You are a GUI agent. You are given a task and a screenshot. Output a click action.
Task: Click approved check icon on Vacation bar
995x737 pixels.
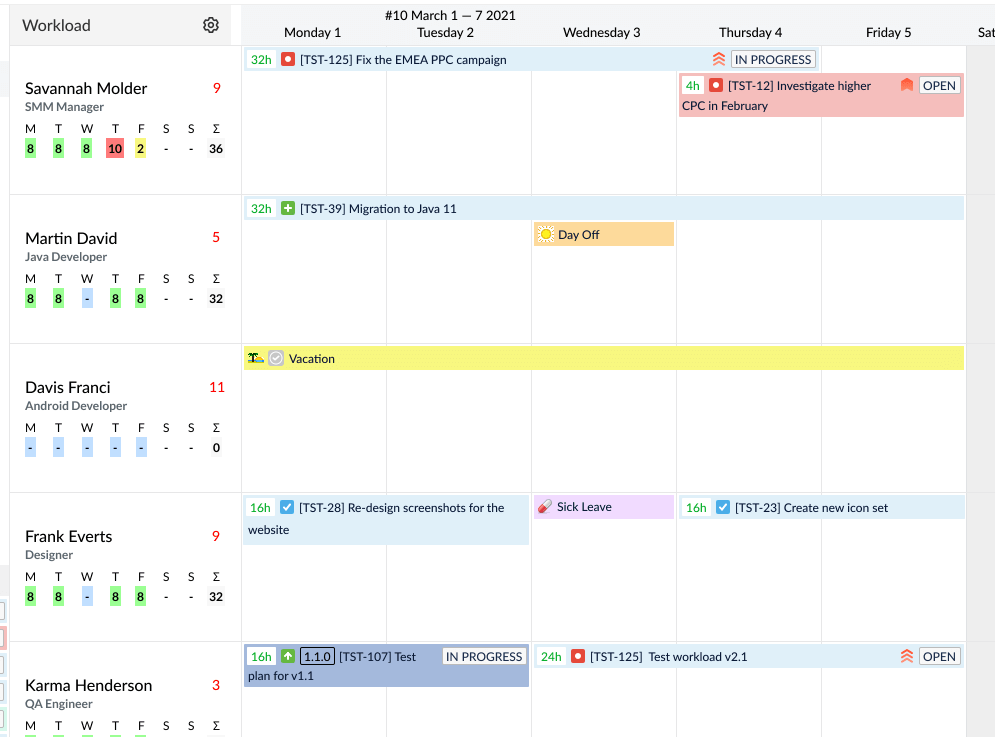click(276, 358)
